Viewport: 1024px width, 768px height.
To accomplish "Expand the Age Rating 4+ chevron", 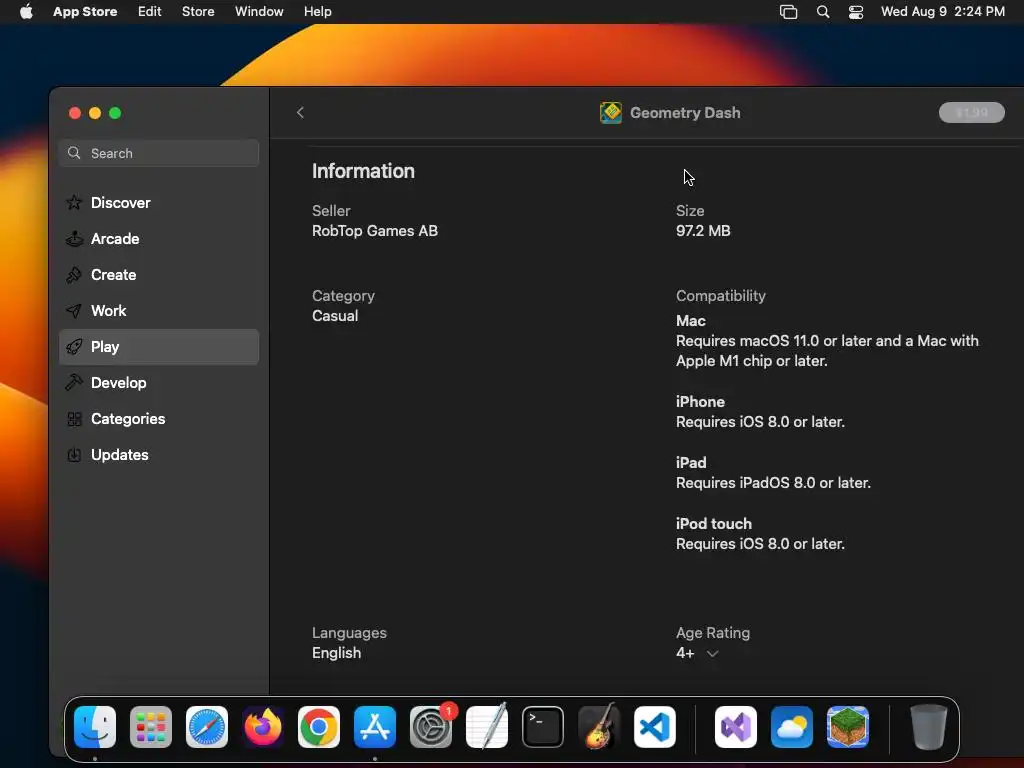I will point(712,653).
